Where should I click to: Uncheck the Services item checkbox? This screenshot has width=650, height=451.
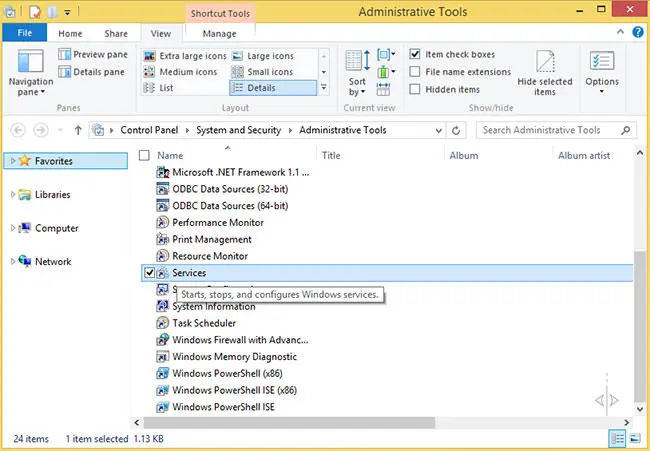[149, 273]
